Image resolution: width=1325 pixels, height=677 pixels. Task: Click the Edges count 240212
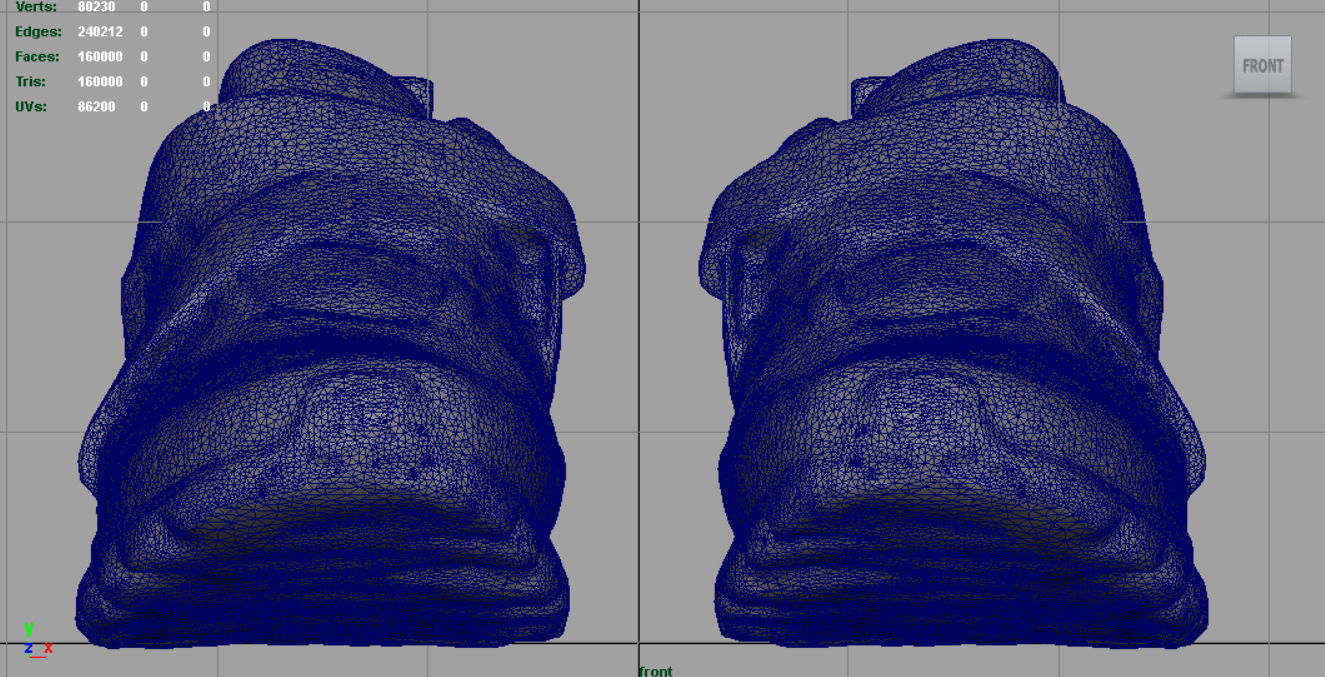[x=100, y=32]
